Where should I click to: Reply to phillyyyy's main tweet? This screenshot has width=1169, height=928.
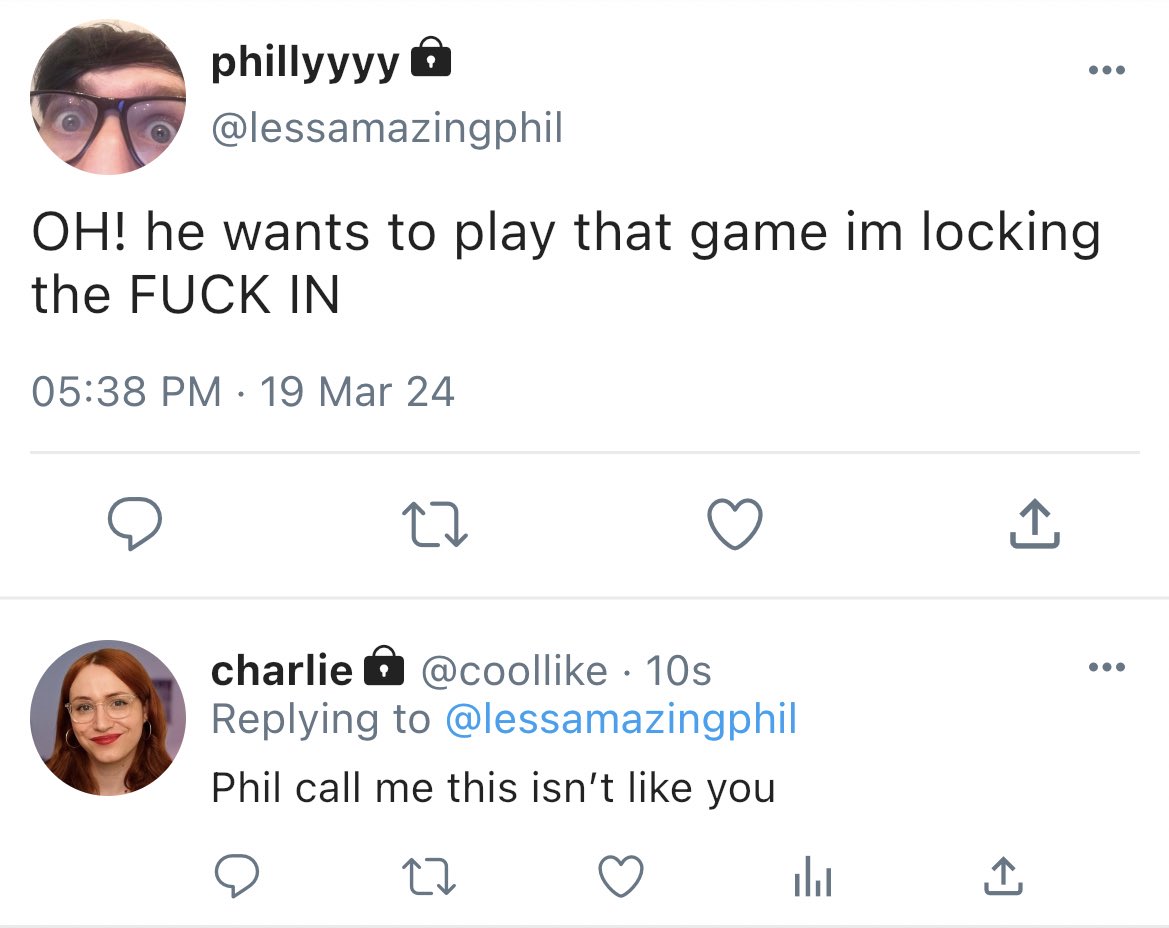pyautogui.click(x=134, y=523)
